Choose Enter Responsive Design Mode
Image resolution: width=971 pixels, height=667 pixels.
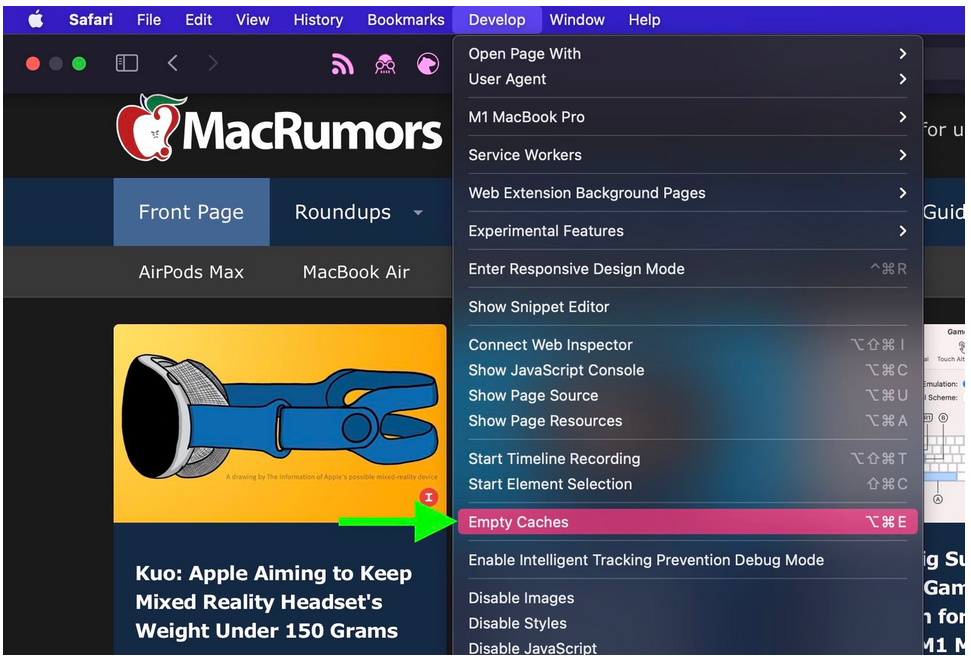coord(687,269)
